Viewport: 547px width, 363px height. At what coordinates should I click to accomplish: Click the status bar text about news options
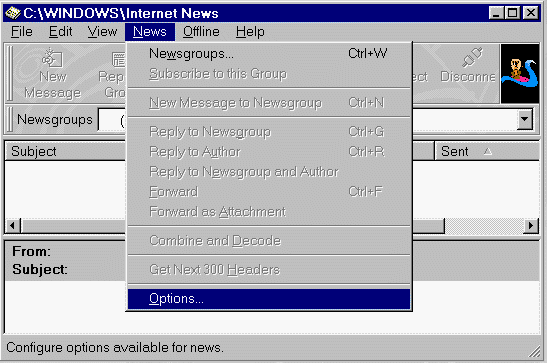tap(115, 348)
